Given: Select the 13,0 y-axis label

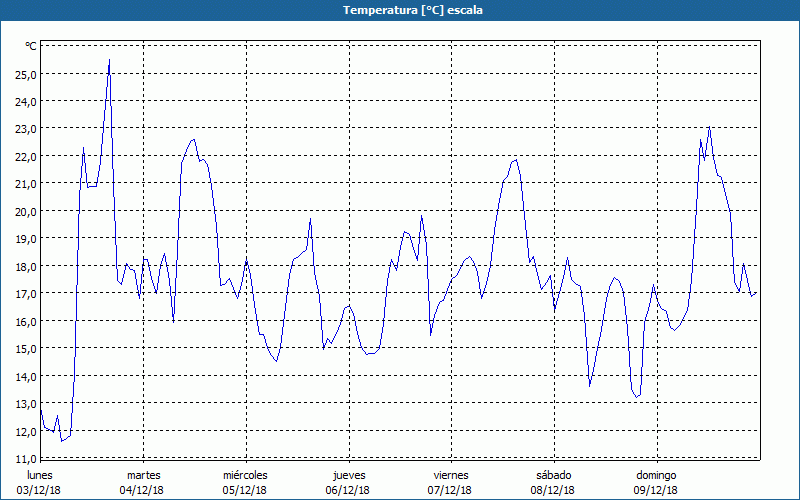Looking at the screenshot, I should [x=26, y=404].
